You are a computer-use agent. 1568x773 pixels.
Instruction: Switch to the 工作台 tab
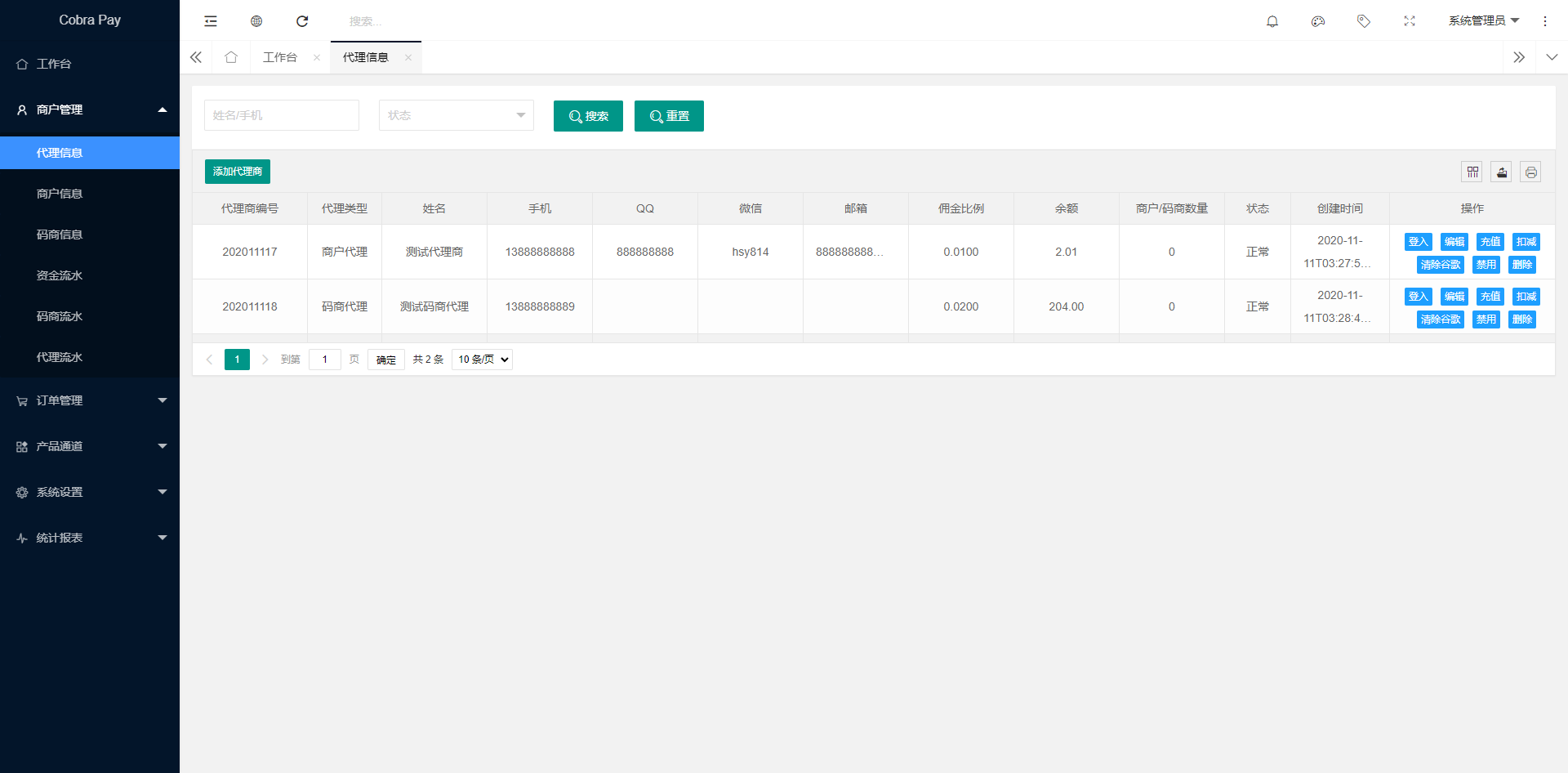coord(280,57)
